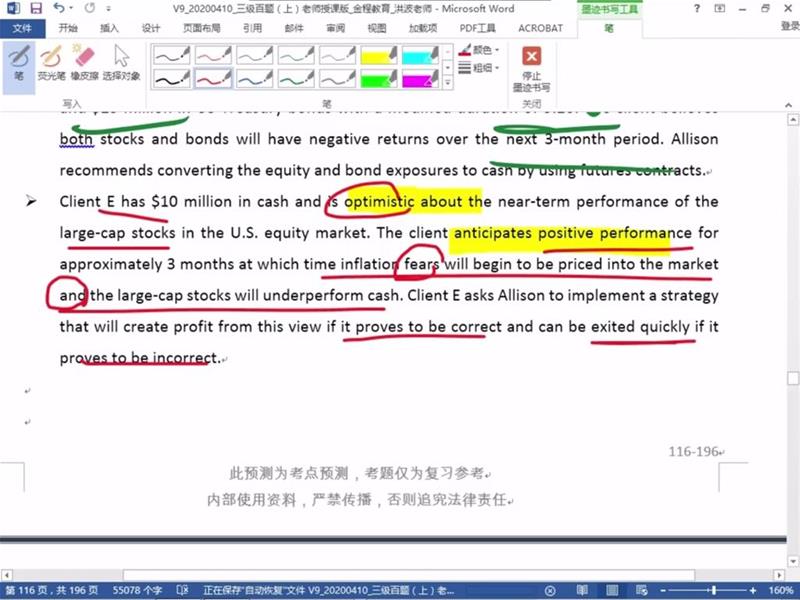The width and height of the screenshot is (800, 600).
Task: Click the horizontal scrollbar left arrow
Action: tap(6, 575)
